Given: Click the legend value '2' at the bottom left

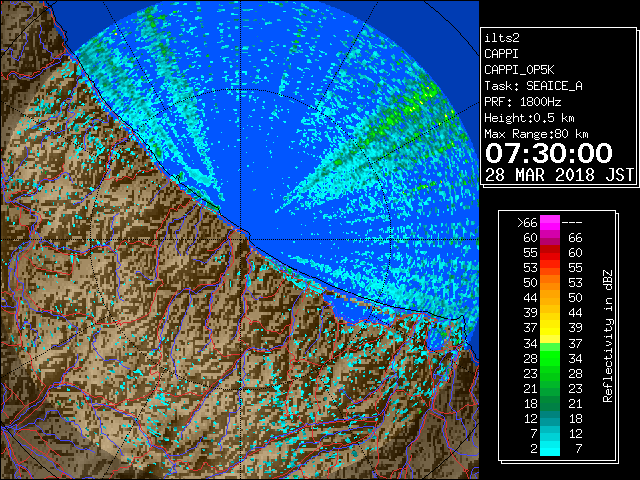Looking at the screenshot, I should point(534,448).
